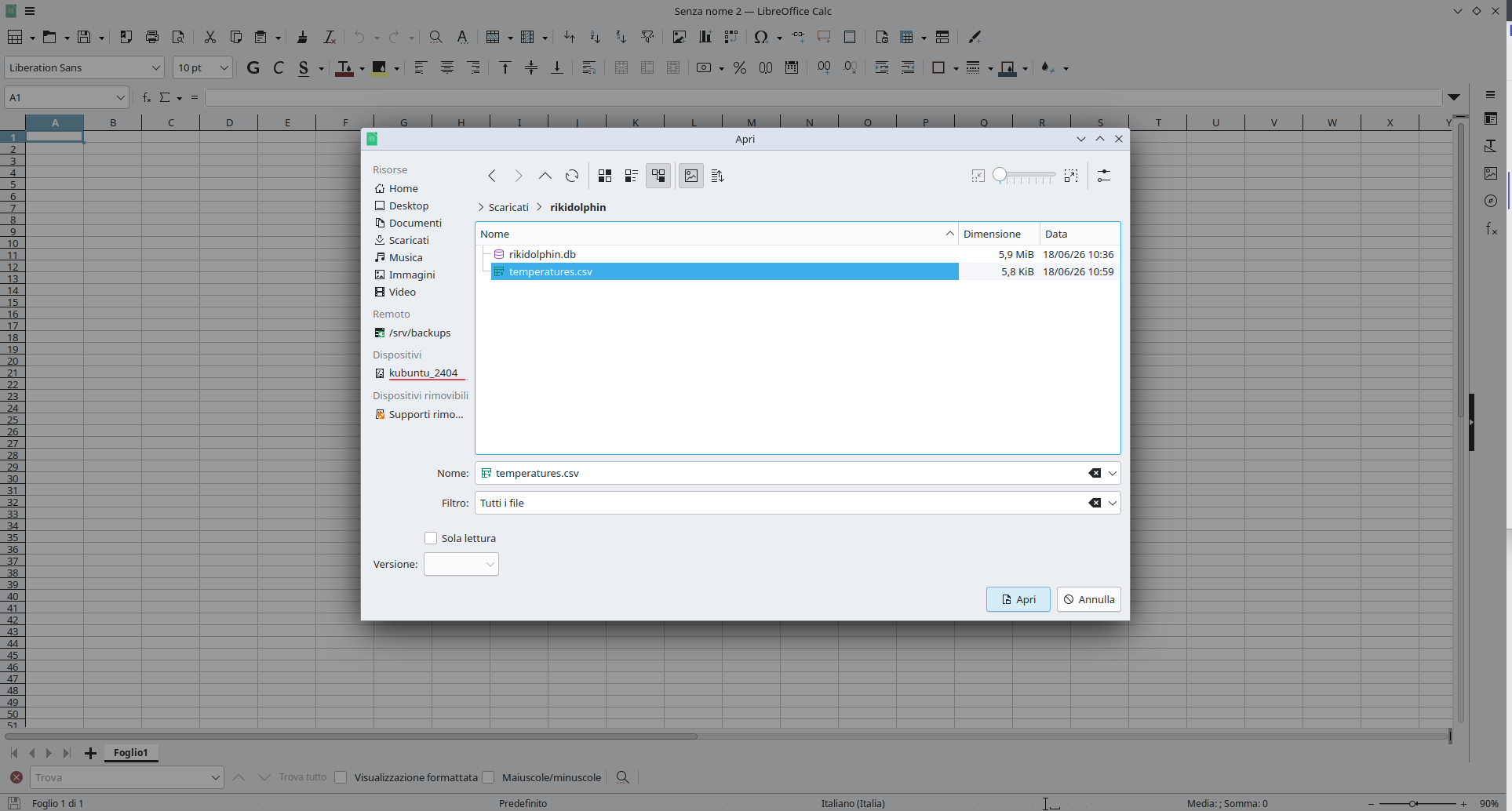Enable the Sola lettura checkbox
Viewport: 1512px width, 811px height.
click(431, 538)
